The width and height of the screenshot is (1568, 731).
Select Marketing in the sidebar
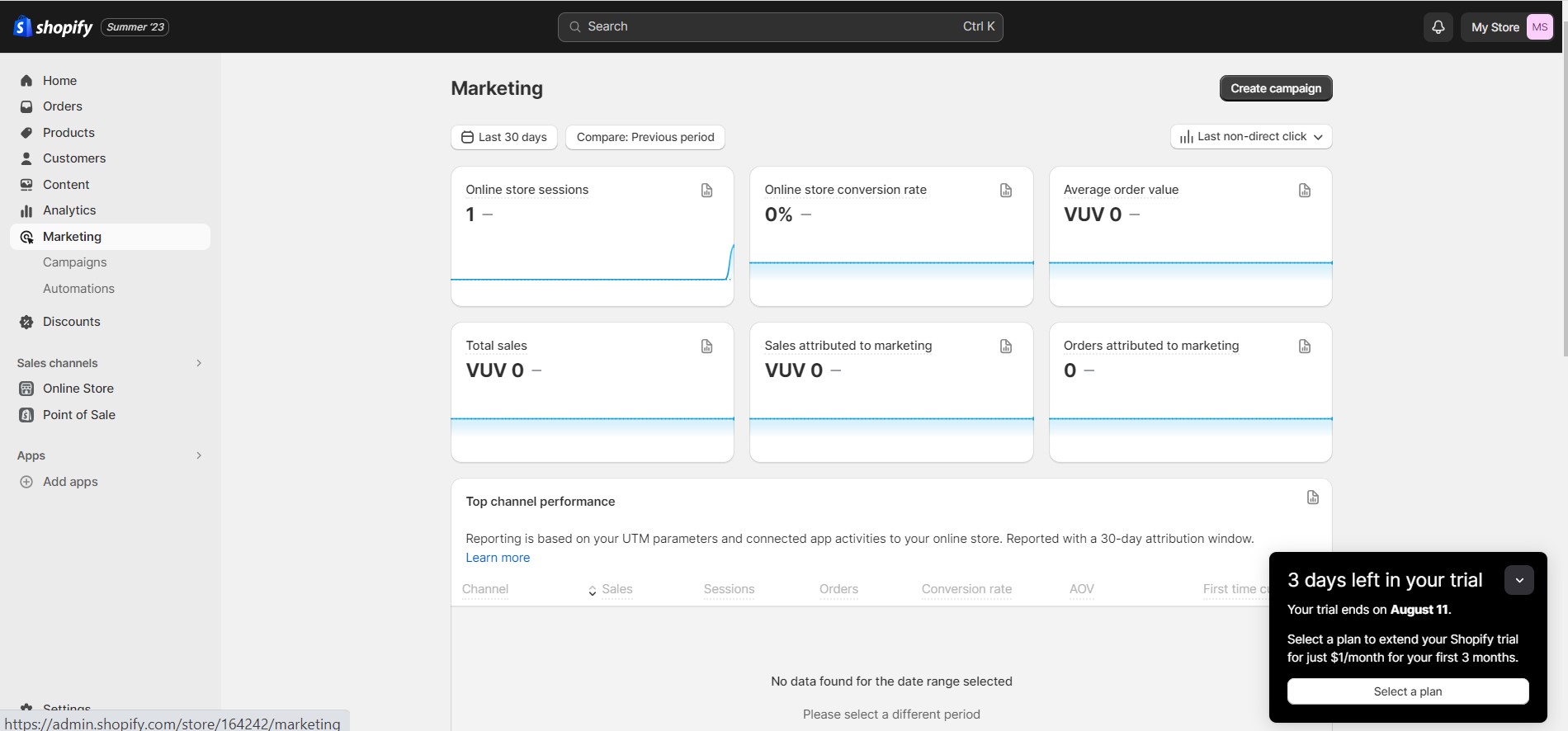[x=110, y=237]
